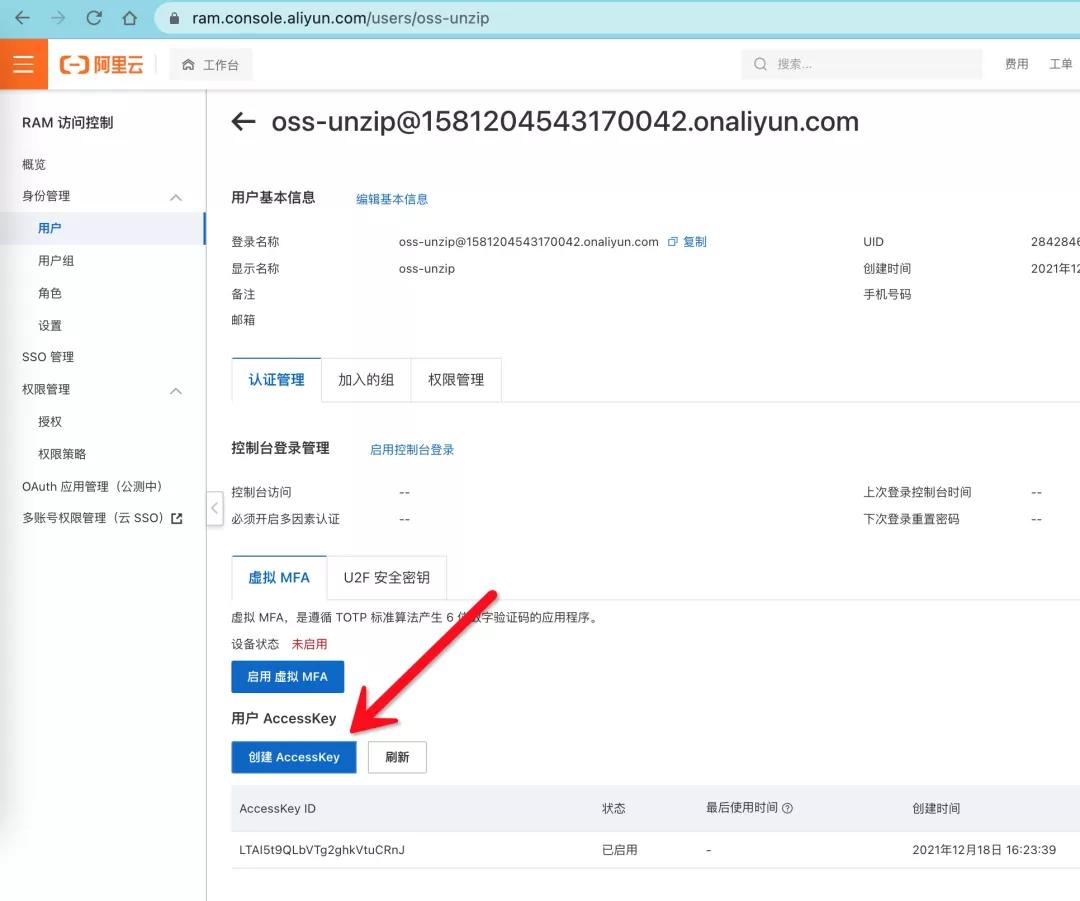Go back using the arrow beside the username
1080x901 pixels.
[x=243, y=121]
